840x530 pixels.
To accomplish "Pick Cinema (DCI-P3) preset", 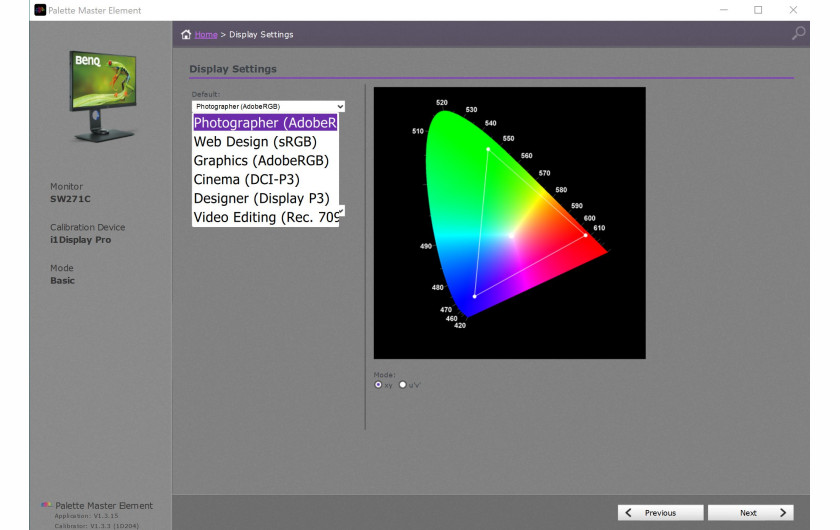I will [x=265, y=179].
